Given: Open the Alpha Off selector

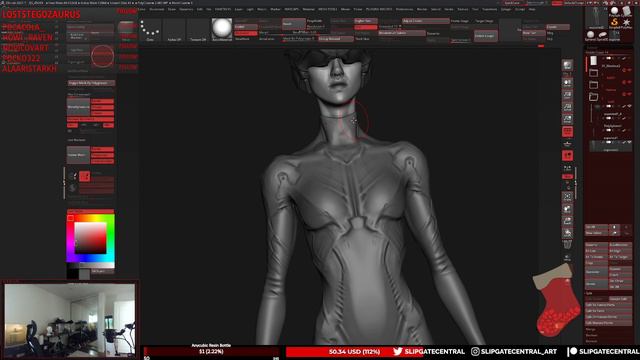Looking at the screenshot, I should (x=174, y=30).
